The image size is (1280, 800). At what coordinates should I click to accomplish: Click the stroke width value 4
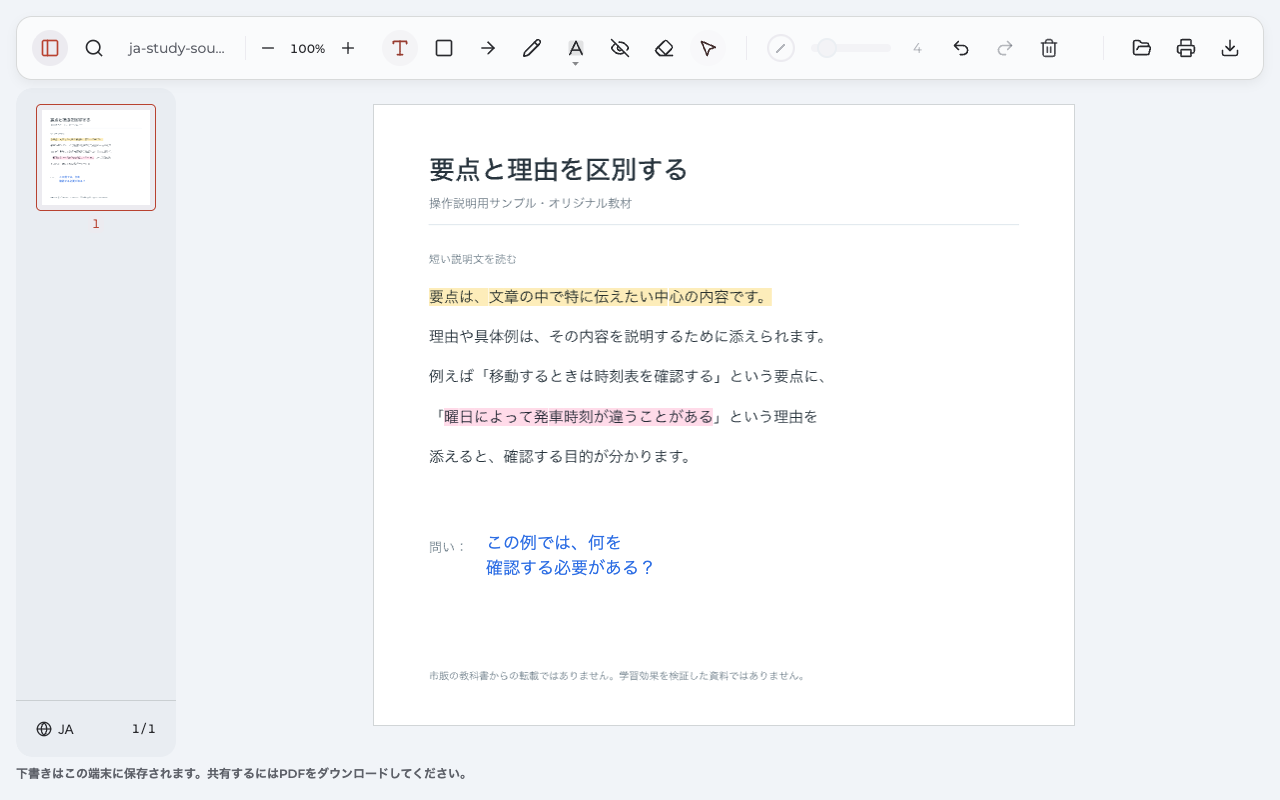click(x=917, y=48)
